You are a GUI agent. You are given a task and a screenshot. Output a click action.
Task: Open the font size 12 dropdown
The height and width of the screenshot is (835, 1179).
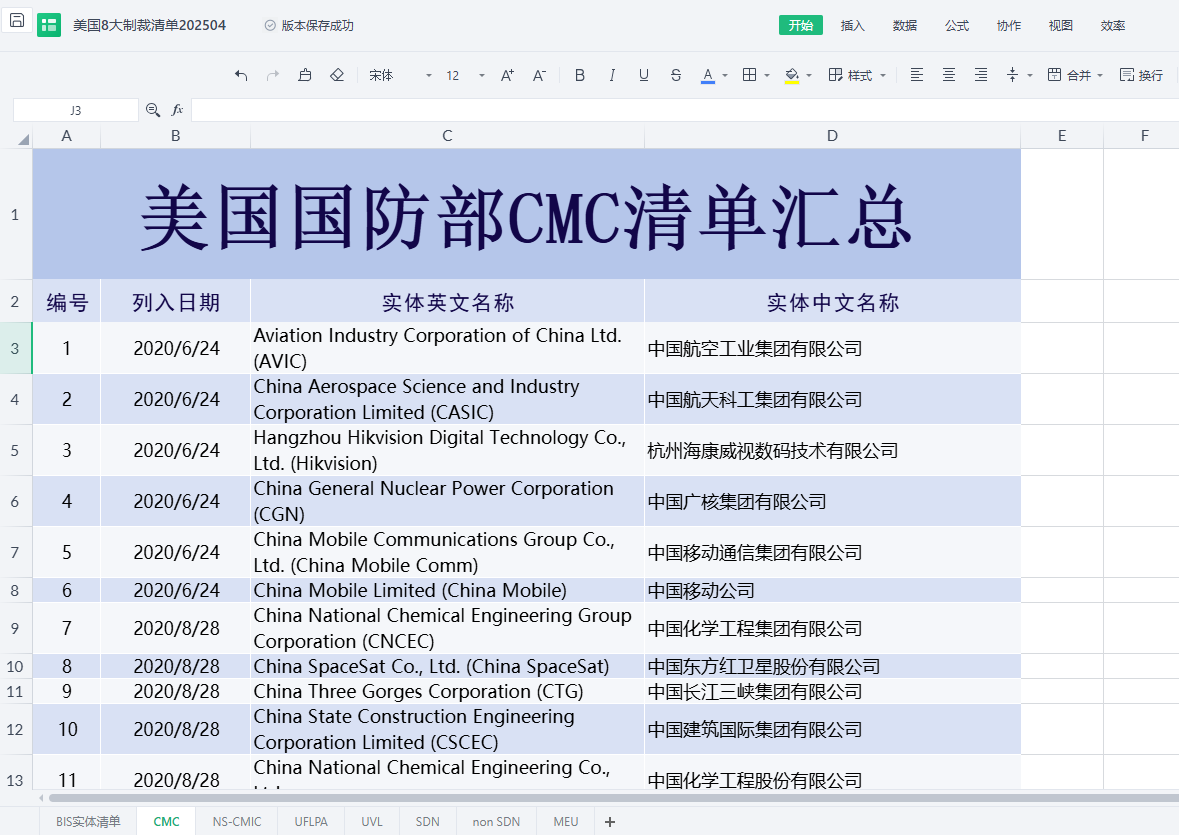tap(465, 75)
